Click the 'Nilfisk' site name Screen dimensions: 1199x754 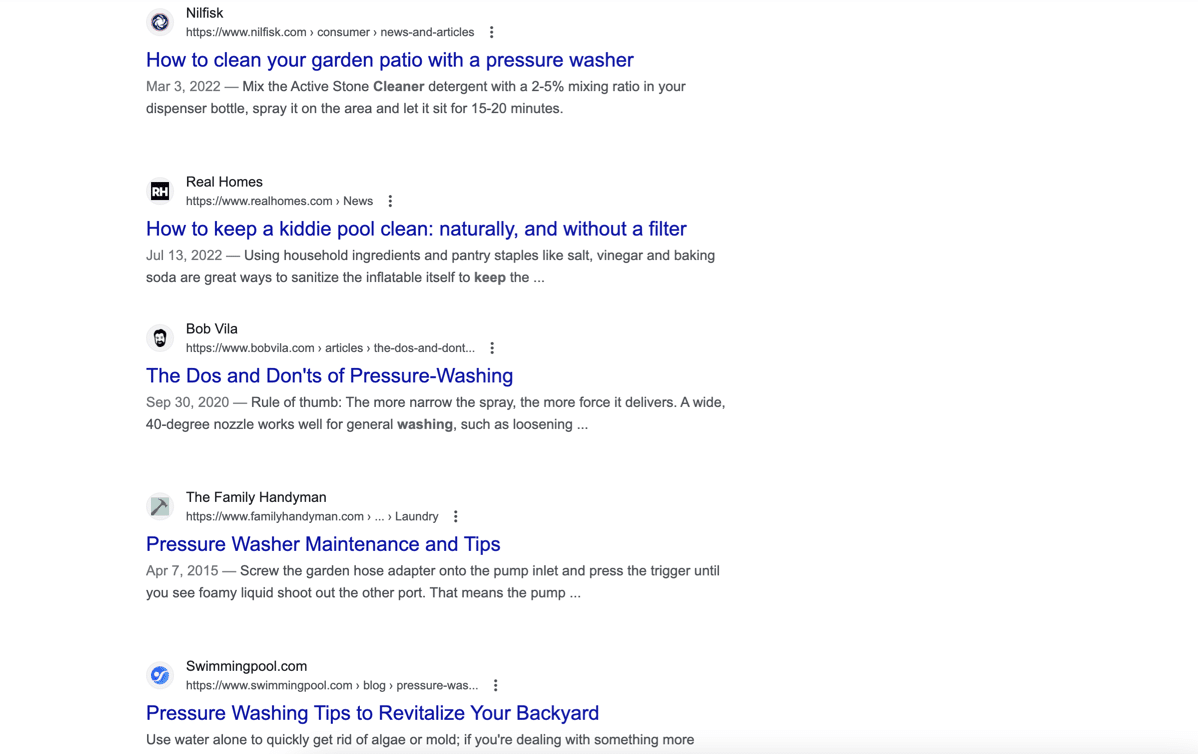coord(204,13)
